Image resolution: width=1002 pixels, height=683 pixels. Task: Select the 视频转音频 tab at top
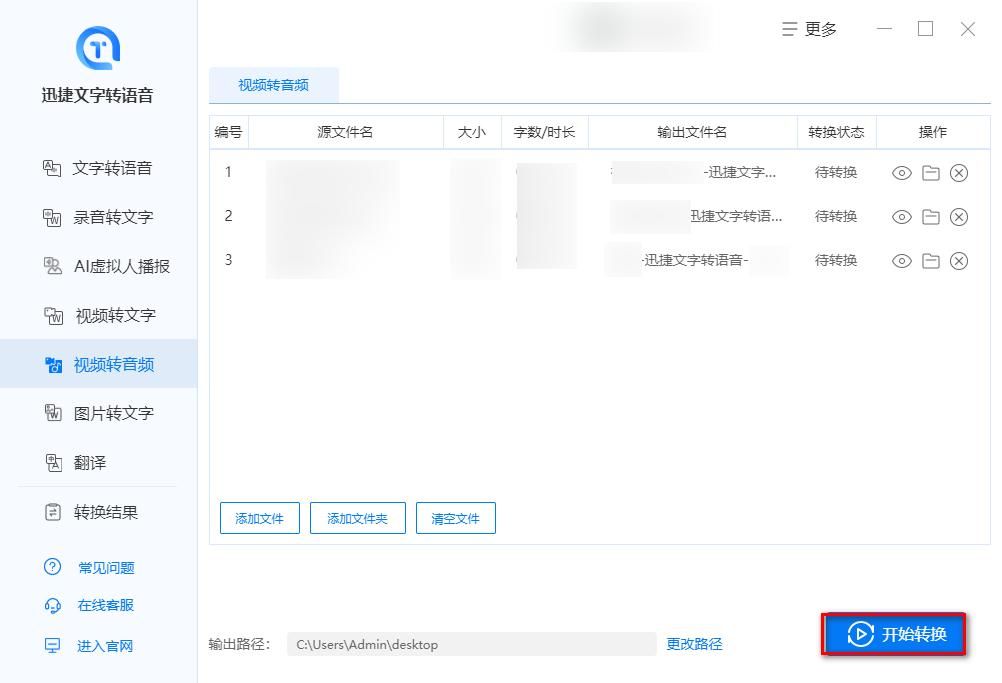274,85
